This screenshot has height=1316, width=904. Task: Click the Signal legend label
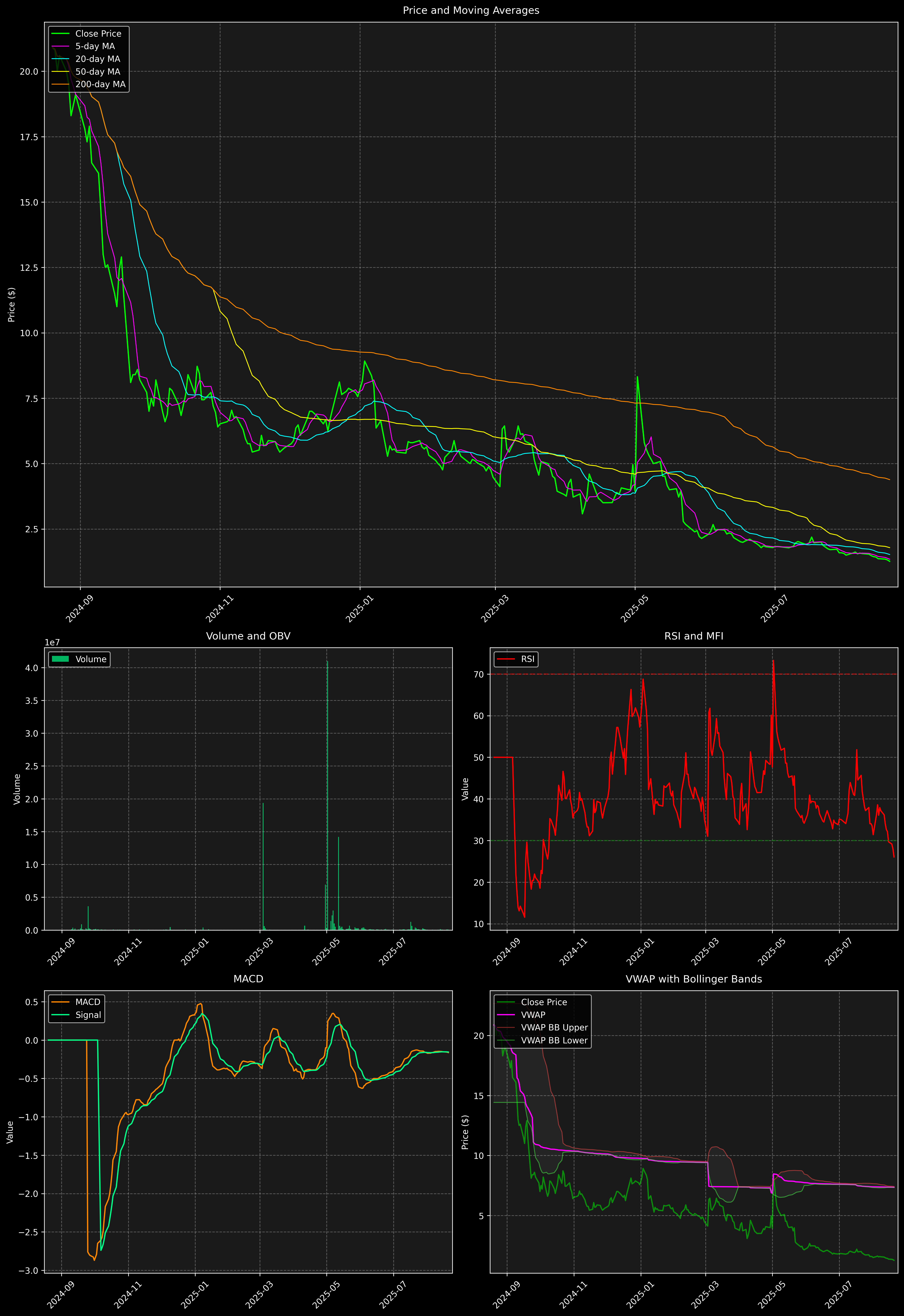click(x=88, y=1015)
